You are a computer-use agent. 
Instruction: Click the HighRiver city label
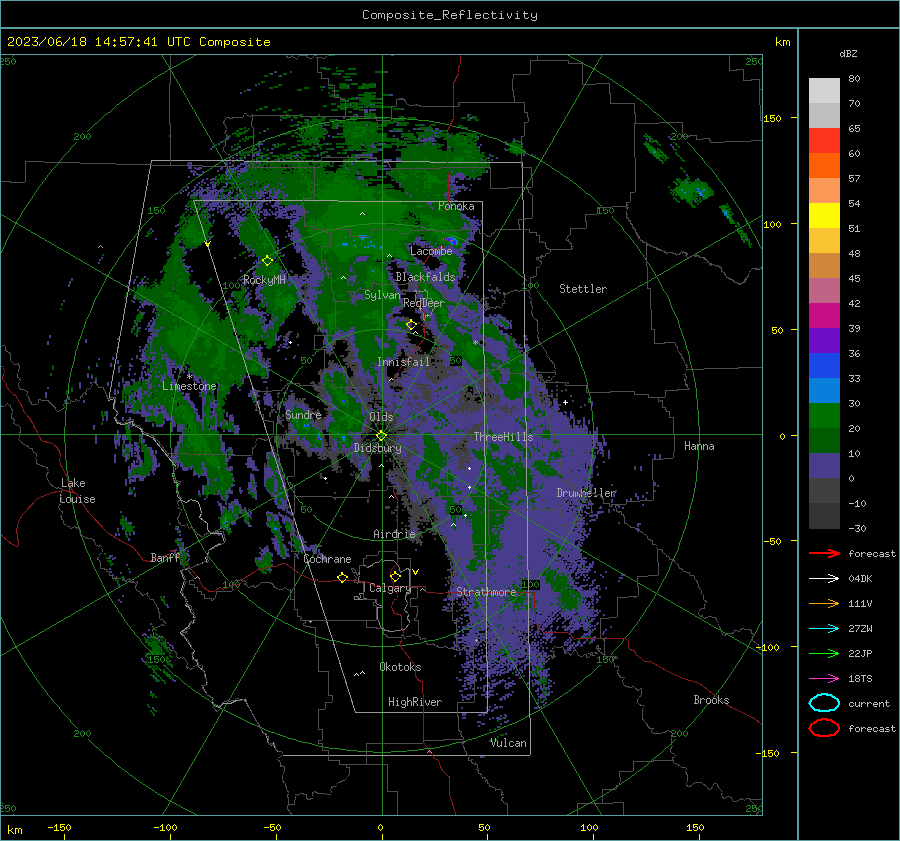point(415,702)
